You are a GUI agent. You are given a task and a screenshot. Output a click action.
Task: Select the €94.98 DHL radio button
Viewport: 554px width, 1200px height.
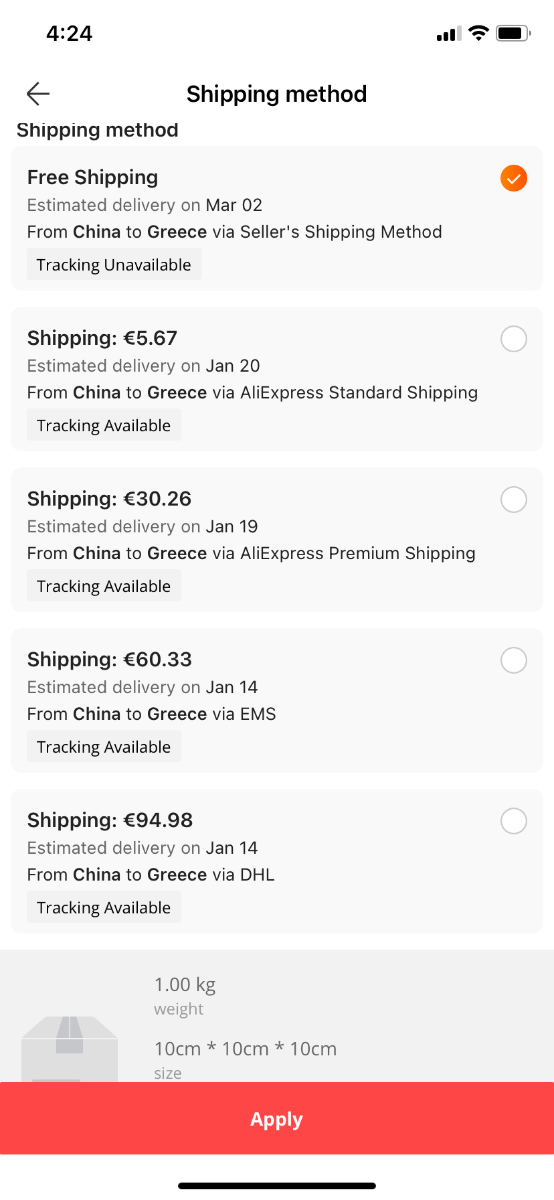[x=513, y=821]
